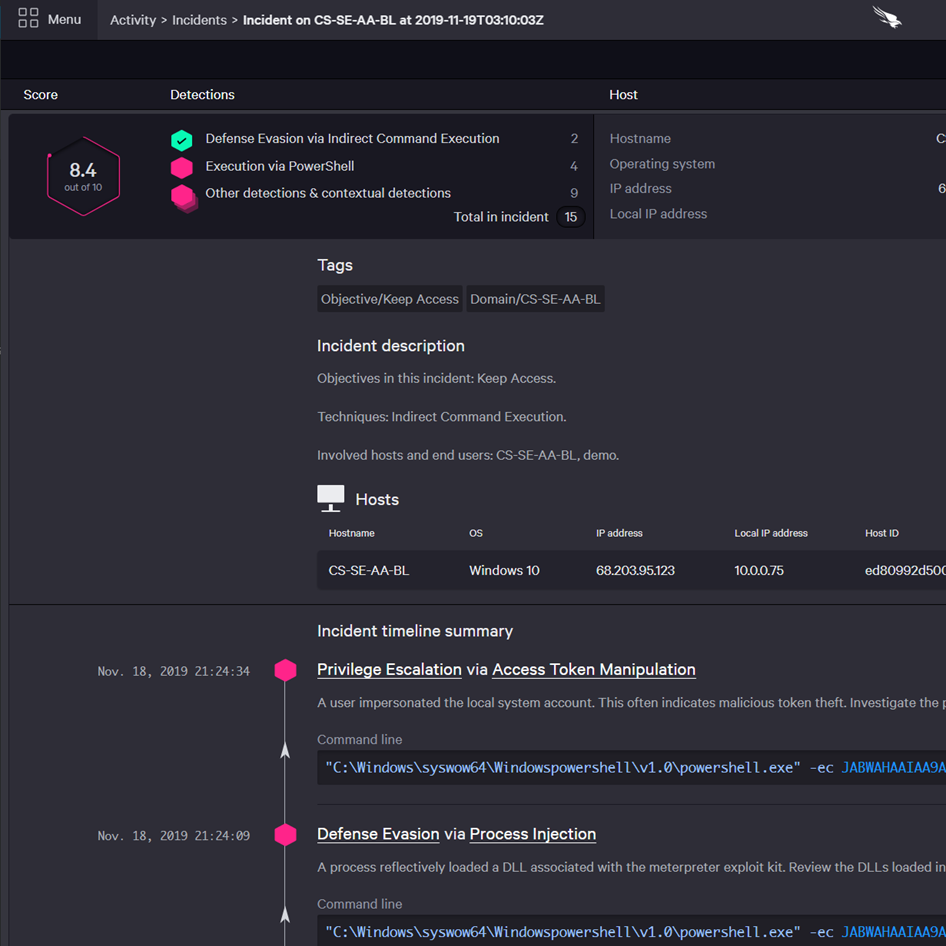Click the Objective/Keep Access tag
This screenshot has height=946, width=946.
click(389, 298)
